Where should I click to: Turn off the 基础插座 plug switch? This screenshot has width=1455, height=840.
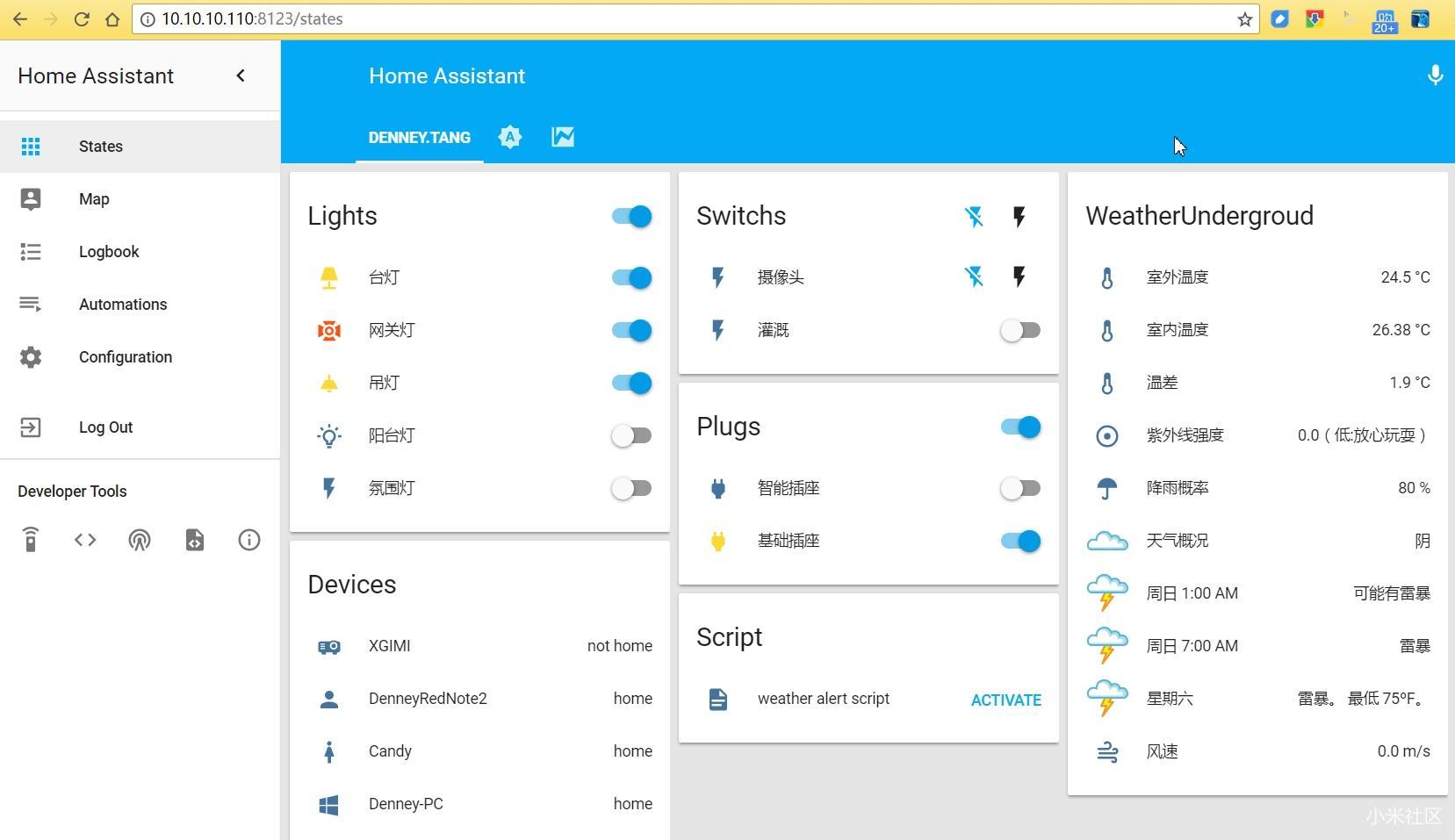1020,541
